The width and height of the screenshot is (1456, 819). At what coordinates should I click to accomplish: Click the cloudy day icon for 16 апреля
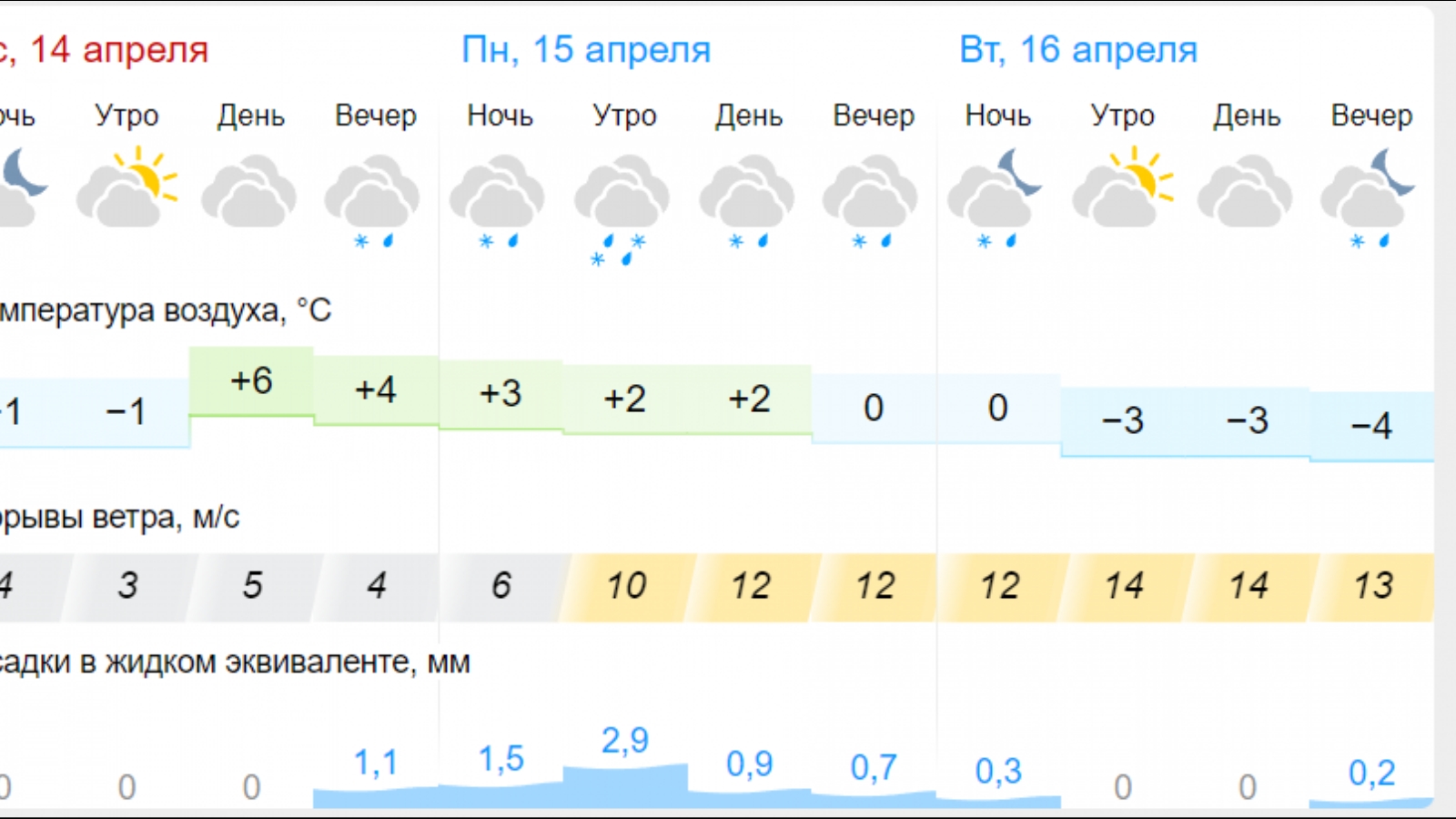1246,190
